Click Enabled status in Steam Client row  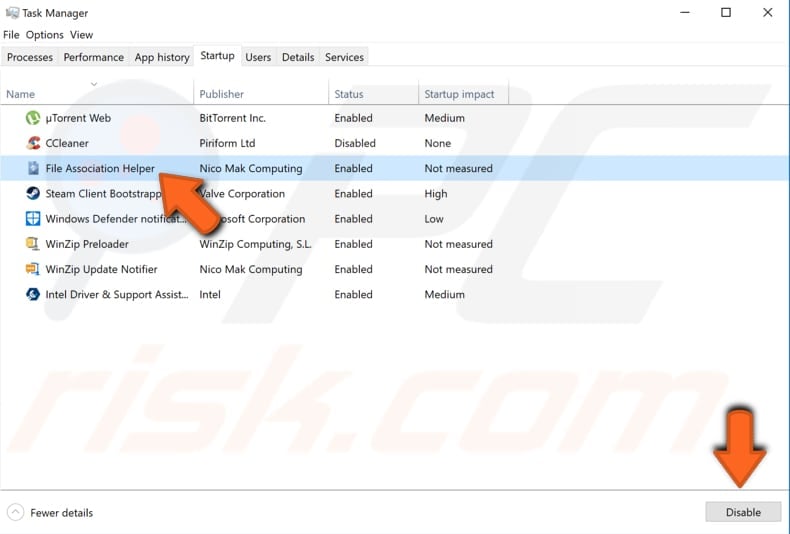click(x=353, y=193)
